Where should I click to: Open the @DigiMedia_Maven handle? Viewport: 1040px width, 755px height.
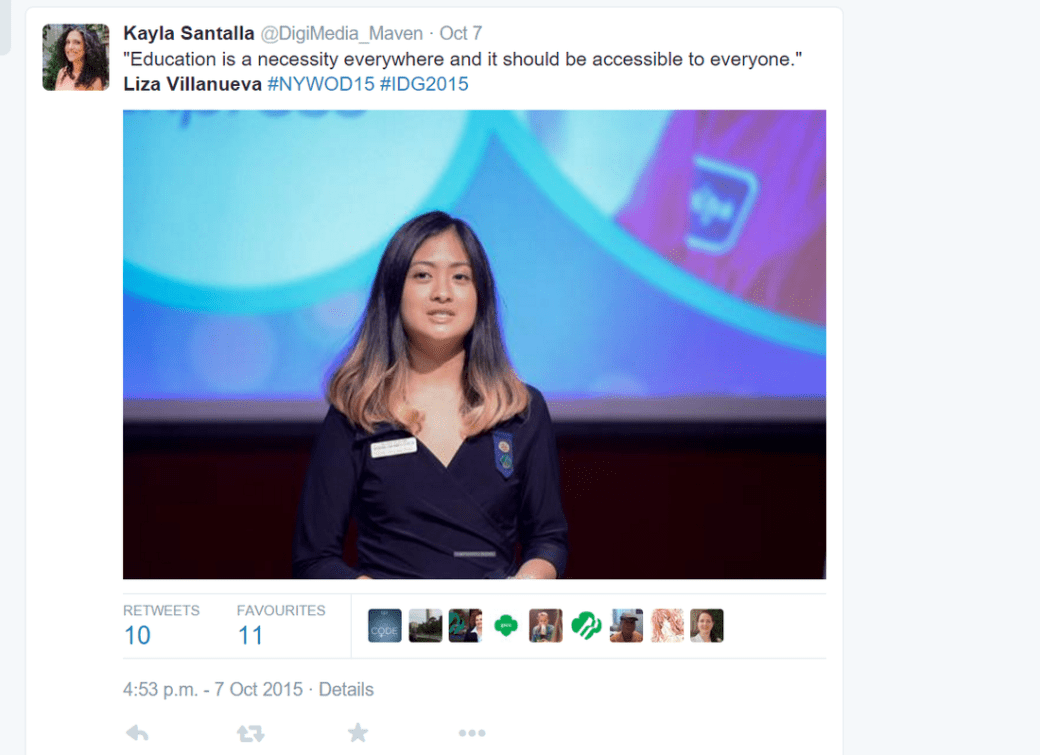(x=342, y=33)
